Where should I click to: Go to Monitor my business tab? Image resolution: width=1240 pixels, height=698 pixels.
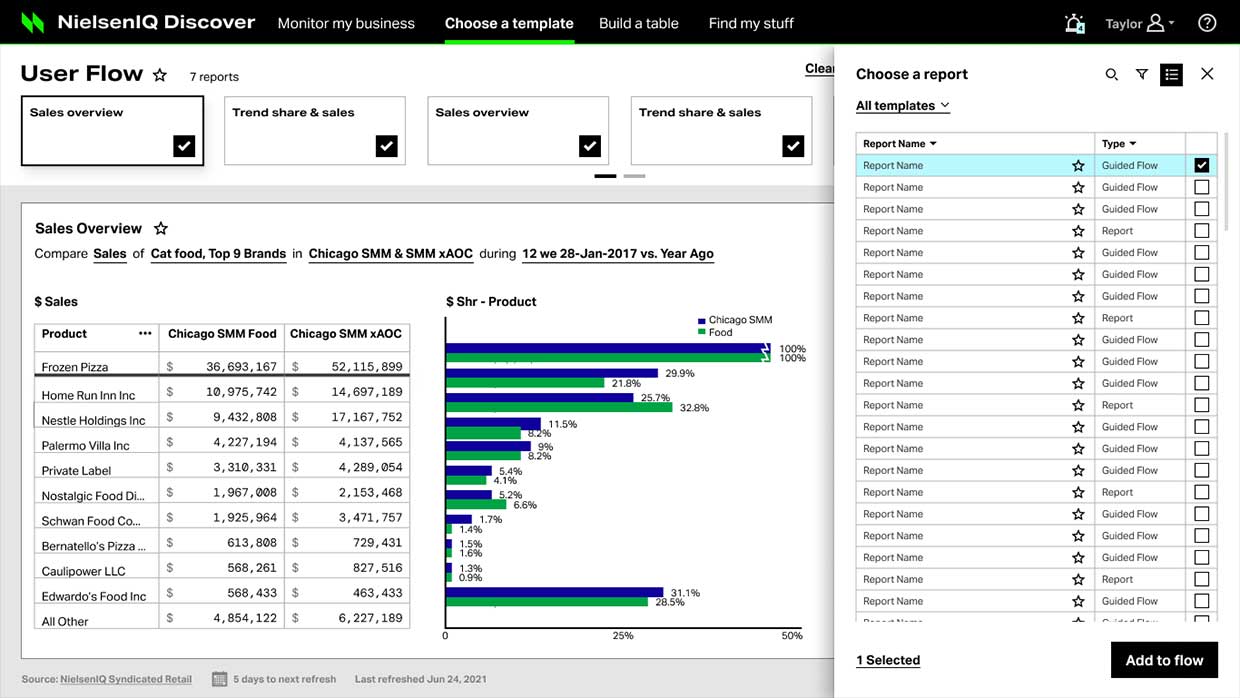(x=346, y=23)
